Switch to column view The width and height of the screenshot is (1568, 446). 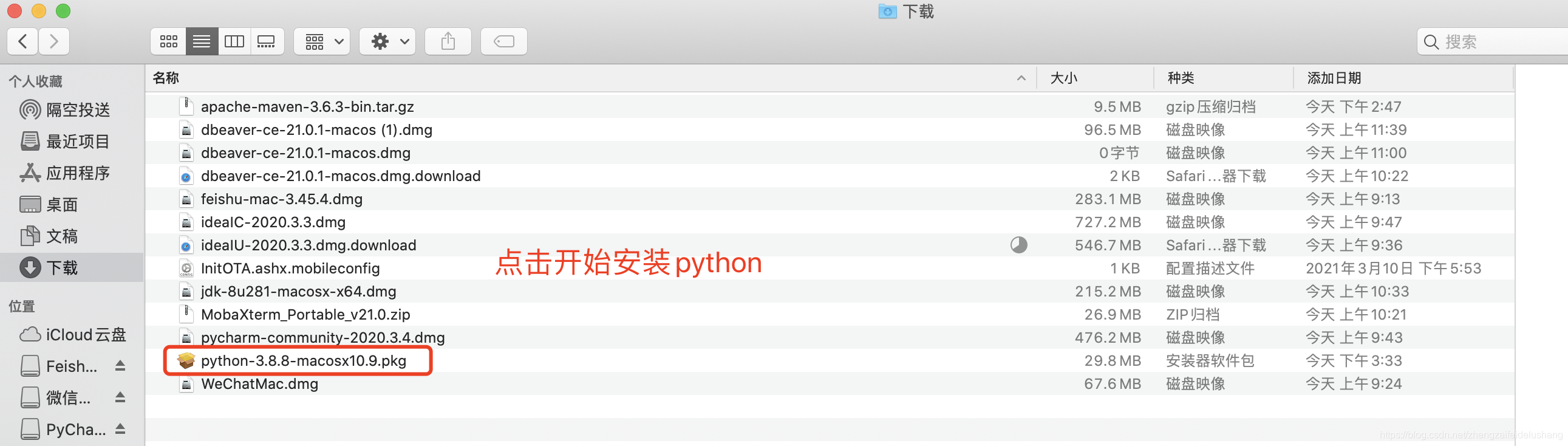coord(234,41)
